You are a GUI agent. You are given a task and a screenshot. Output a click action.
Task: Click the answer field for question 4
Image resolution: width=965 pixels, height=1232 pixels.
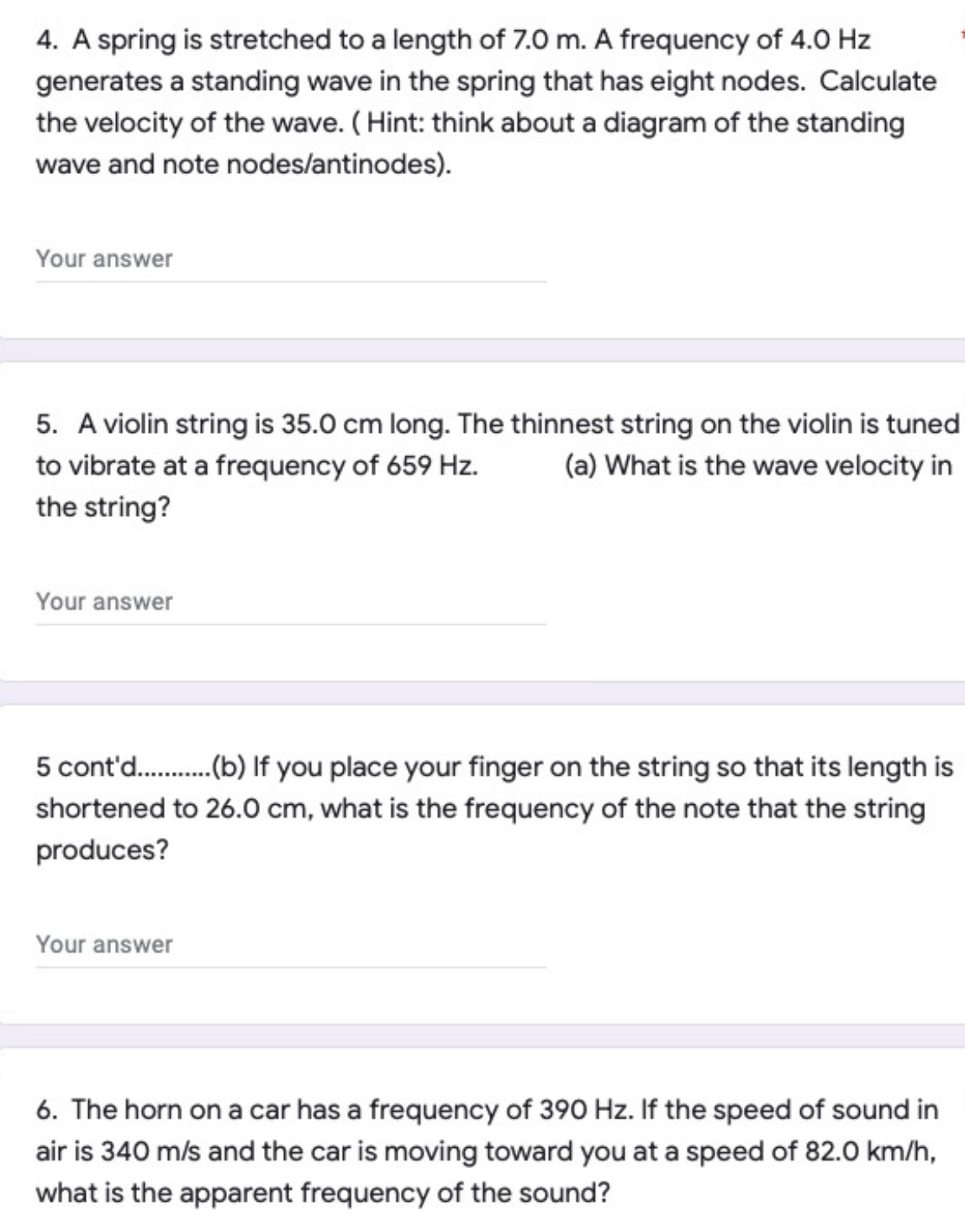tap(291, 260)
